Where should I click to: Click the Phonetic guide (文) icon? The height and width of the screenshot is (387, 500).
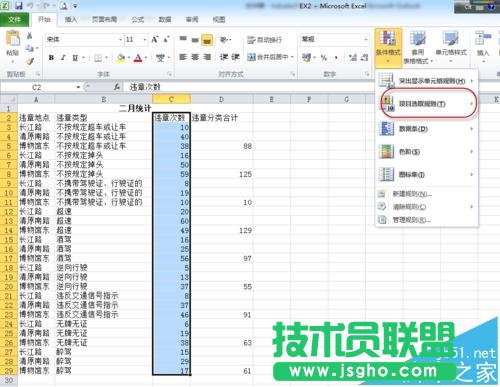point(160,58)
